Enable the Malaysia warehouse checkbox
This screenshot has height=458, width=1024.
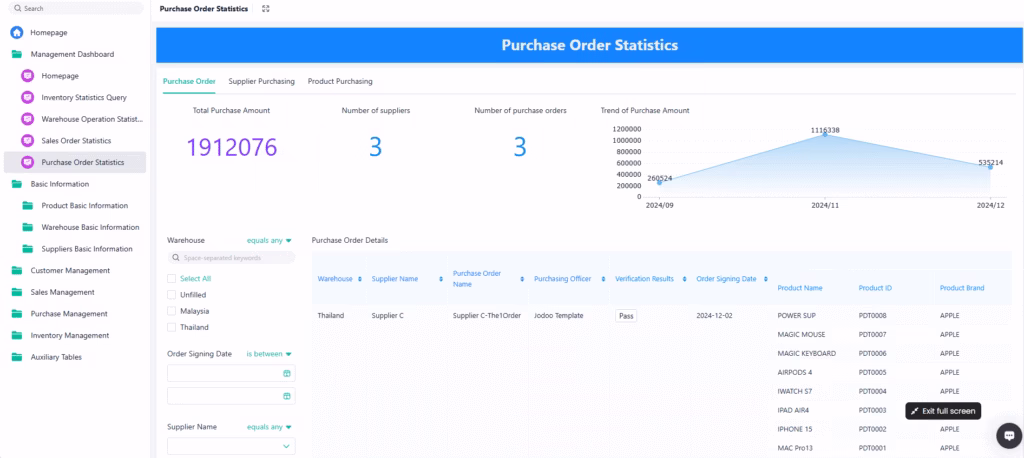pyautogui.click(x=172, y=311)
